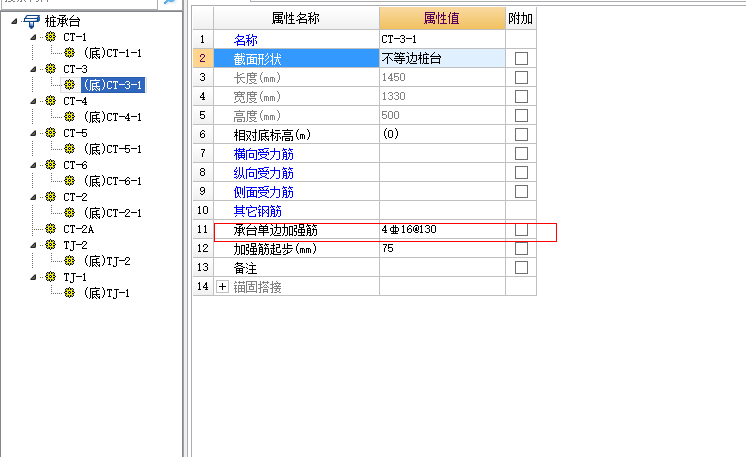The image size is (746, 457).
Task: Click the gear icon beside (底)CT-1-1
Action: (x=69, y=52)
